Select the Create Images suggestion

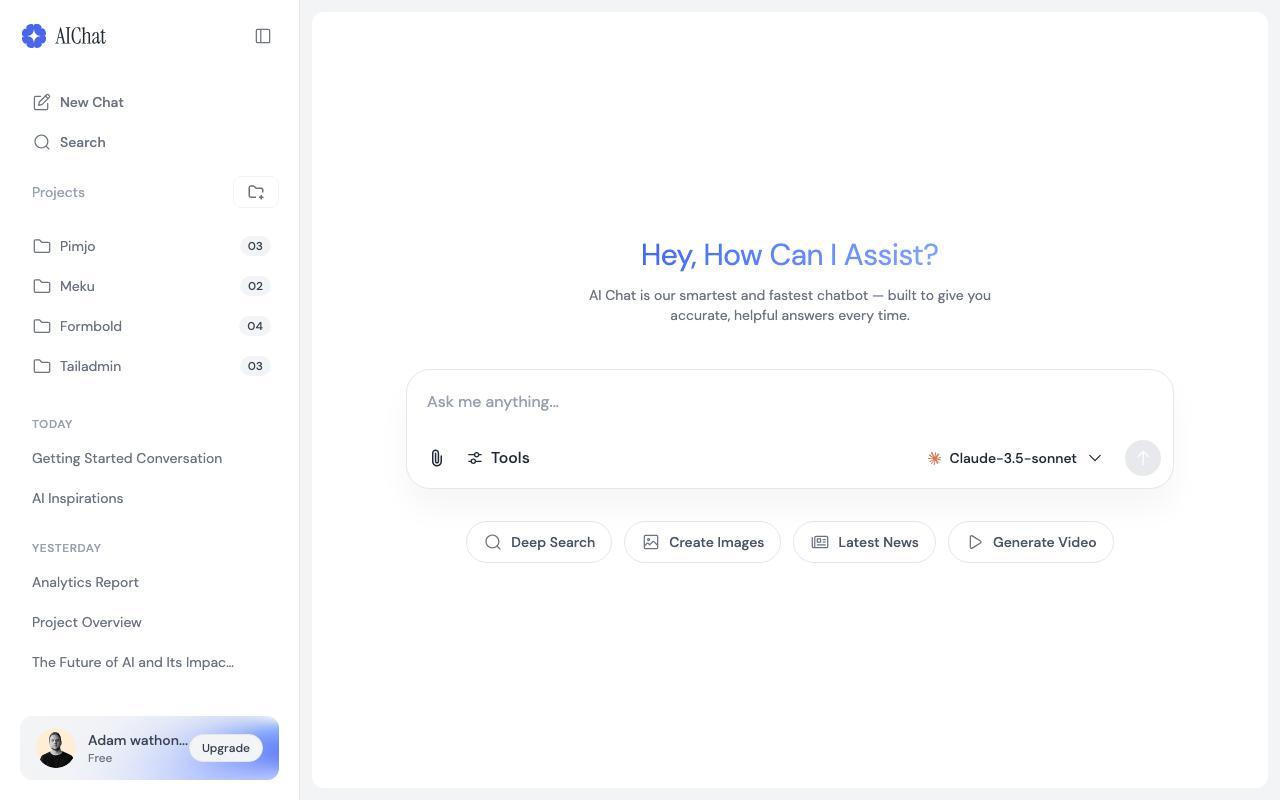[702, 542]
